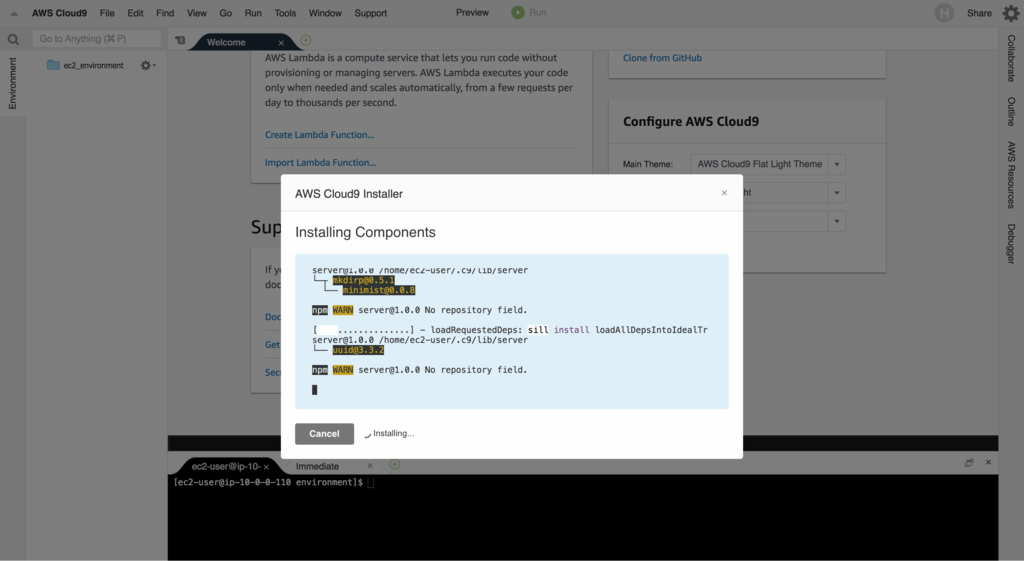Open the Run menu
The width and height of the screenshot is (1024, 561).
point(253,13)
